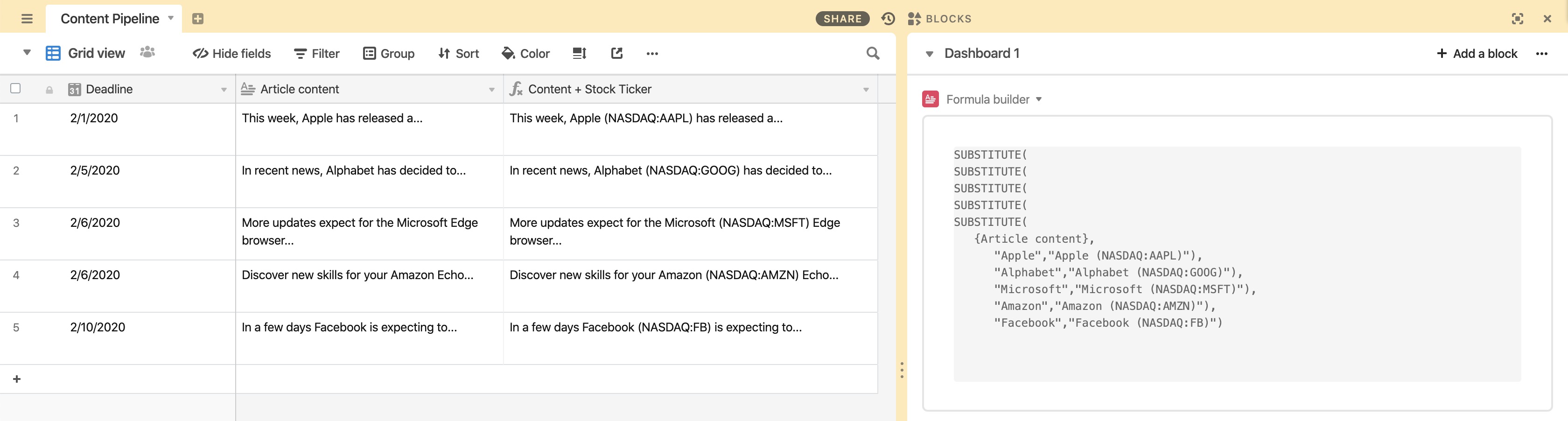
Task: Expand the views sidebar arrow
Action: (27, 53)
